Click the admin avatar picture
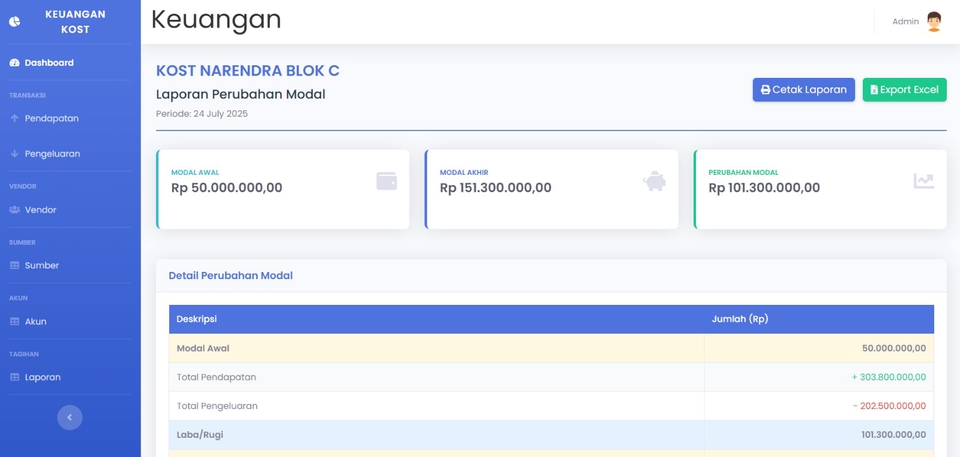Image resolution: width=960 pixels, height=457 pixels. 933,21
